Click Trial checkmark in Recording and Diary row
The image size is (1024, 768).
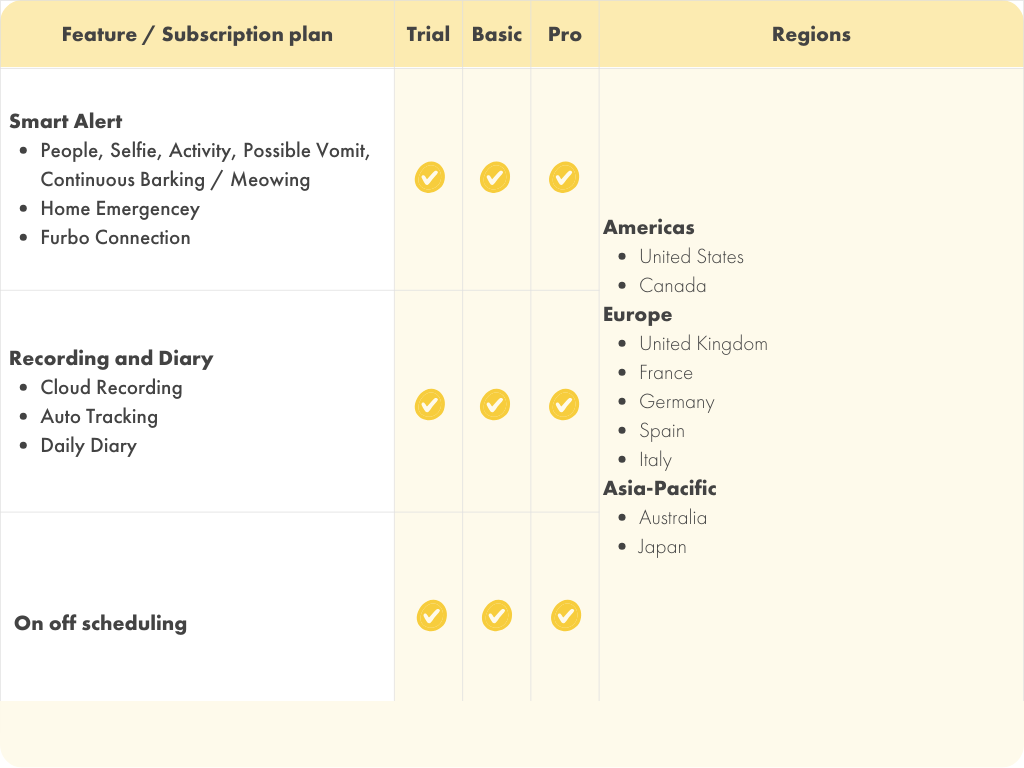click(x=430, y=404)
